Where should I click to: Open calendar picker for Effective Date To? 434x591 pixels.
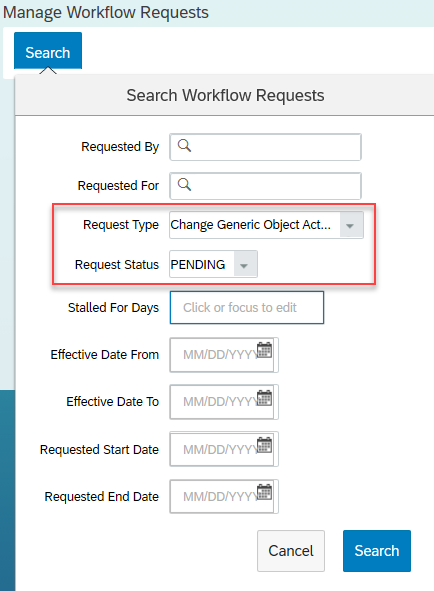coord(264,398)
